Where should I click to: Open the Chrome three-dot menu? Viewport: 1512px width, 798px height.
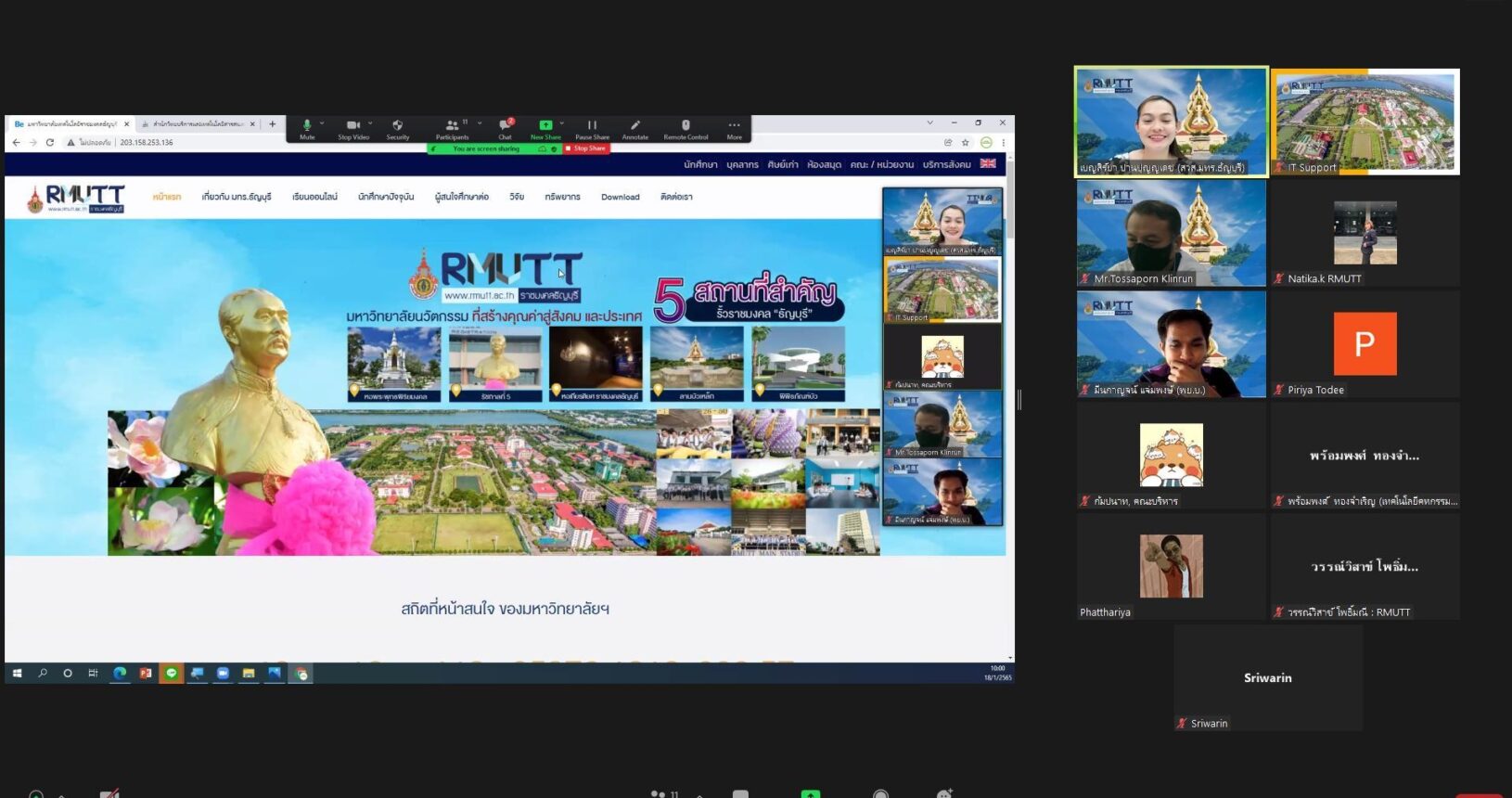(x=1003, y=142)
